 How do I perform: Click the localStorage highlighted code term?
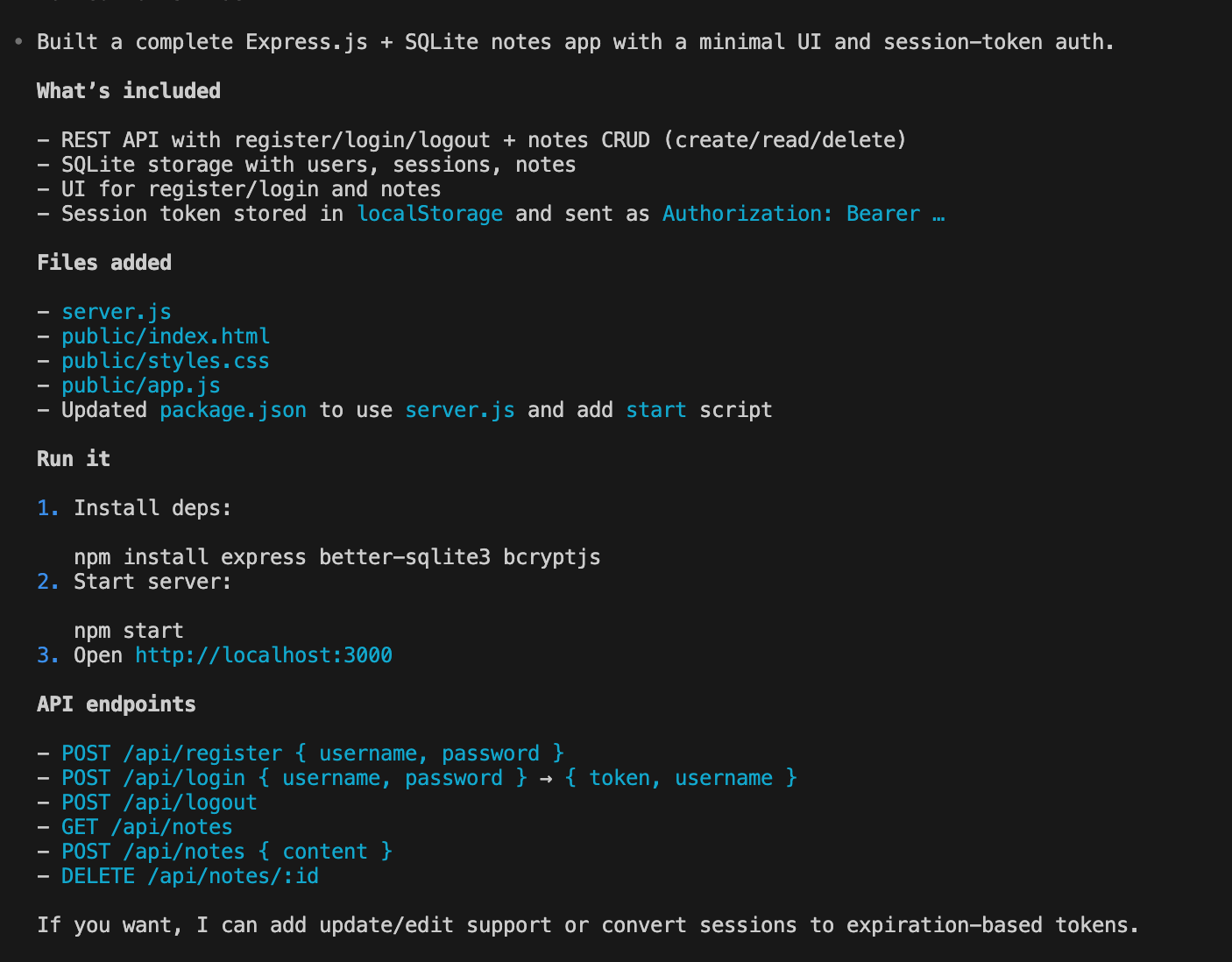pos(429,214)
